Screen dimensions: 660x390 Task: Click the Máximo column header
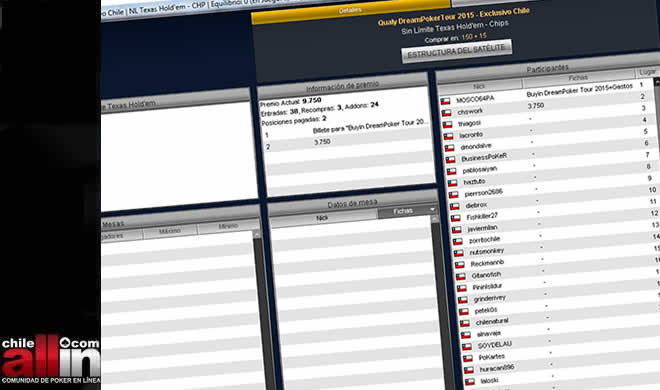pyautogui.click(x=170, y=231)
